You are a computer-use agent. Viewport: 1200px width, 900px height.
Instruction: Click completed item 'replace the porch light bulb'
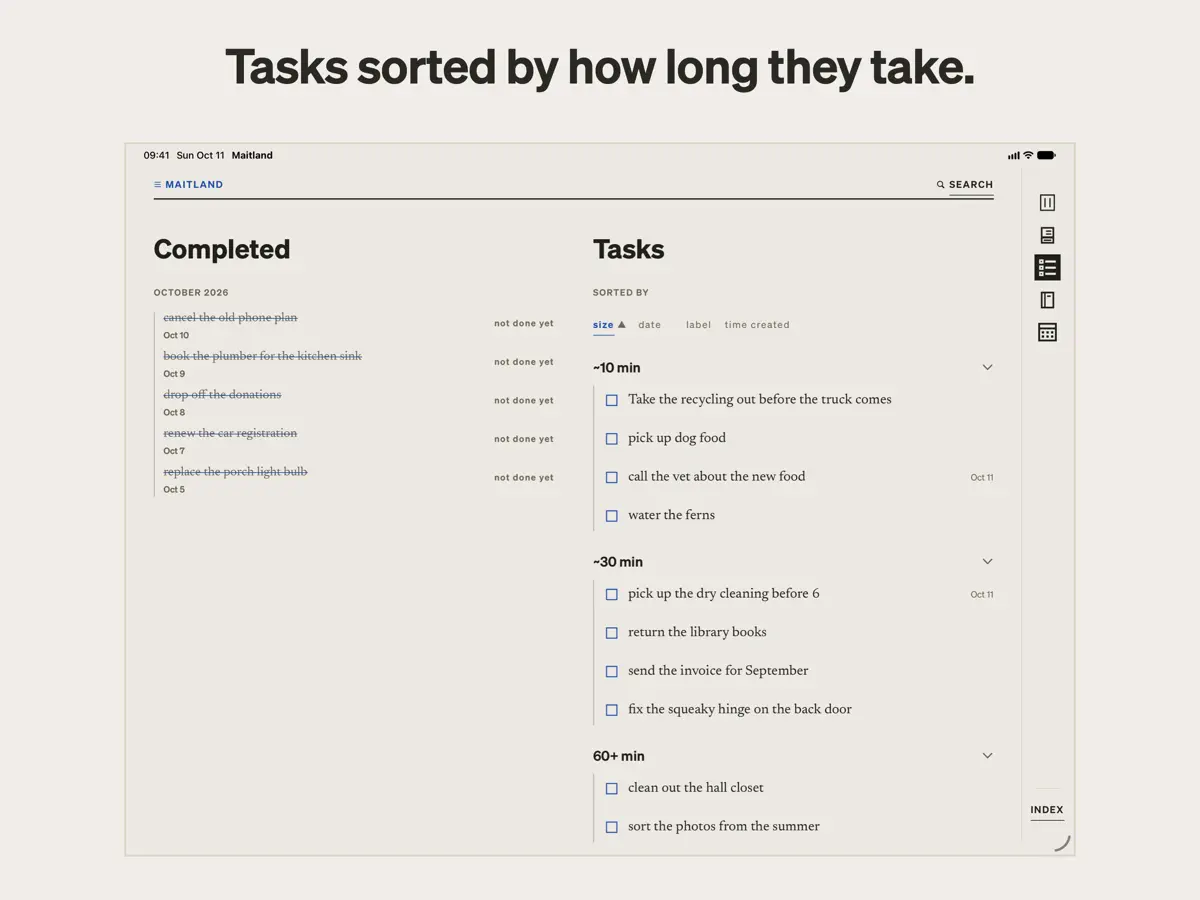[x=235, y=472]
